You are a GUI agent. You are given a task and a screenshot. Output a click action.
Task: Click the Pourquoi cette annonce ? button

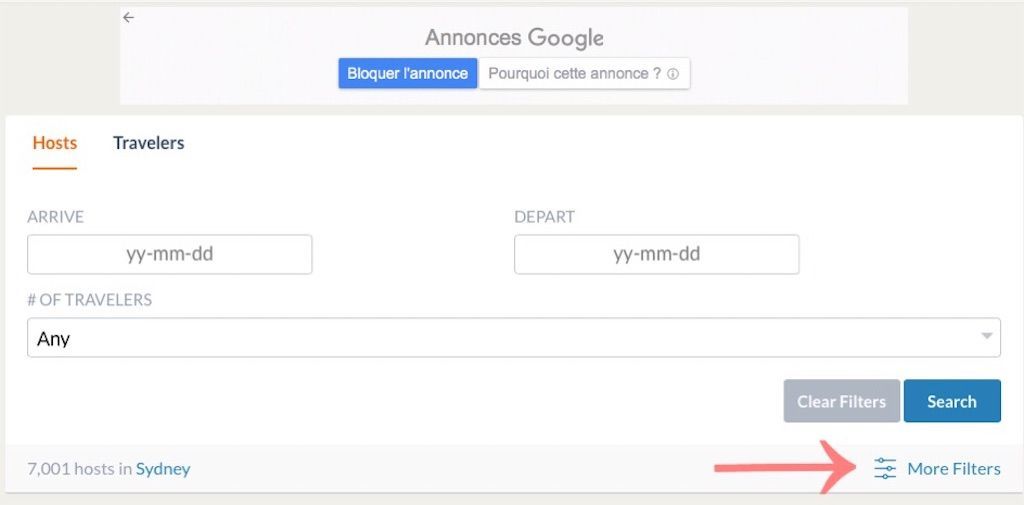point(584,73)
